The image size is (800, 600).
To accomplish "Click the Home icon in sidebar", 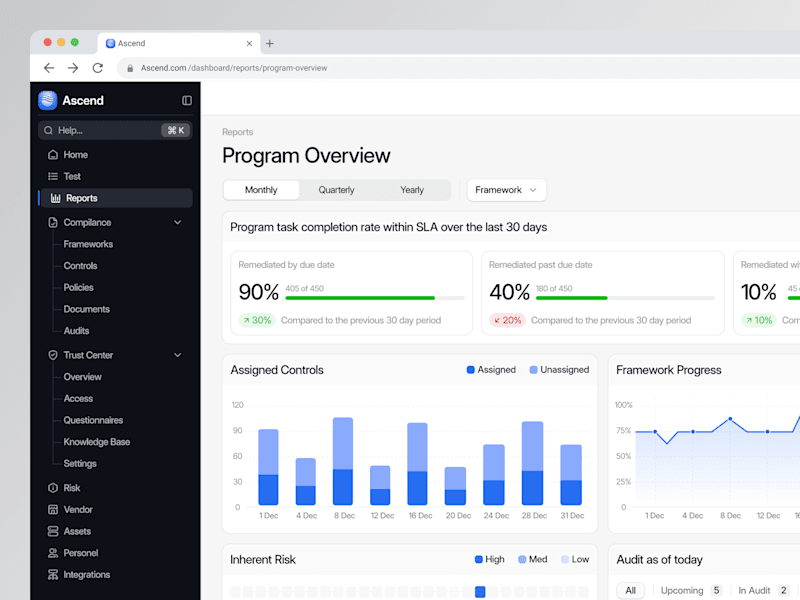I will click(53, 155).
